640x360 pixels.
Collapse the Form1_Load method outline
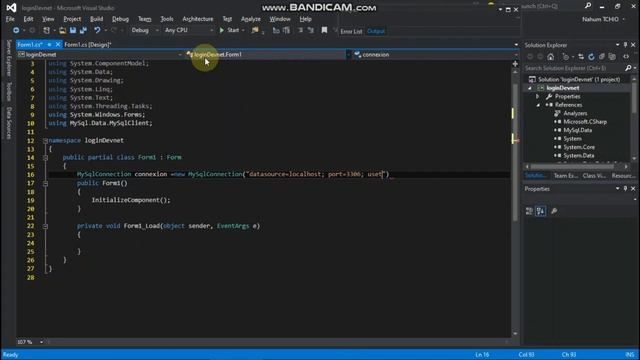(45, 226)
